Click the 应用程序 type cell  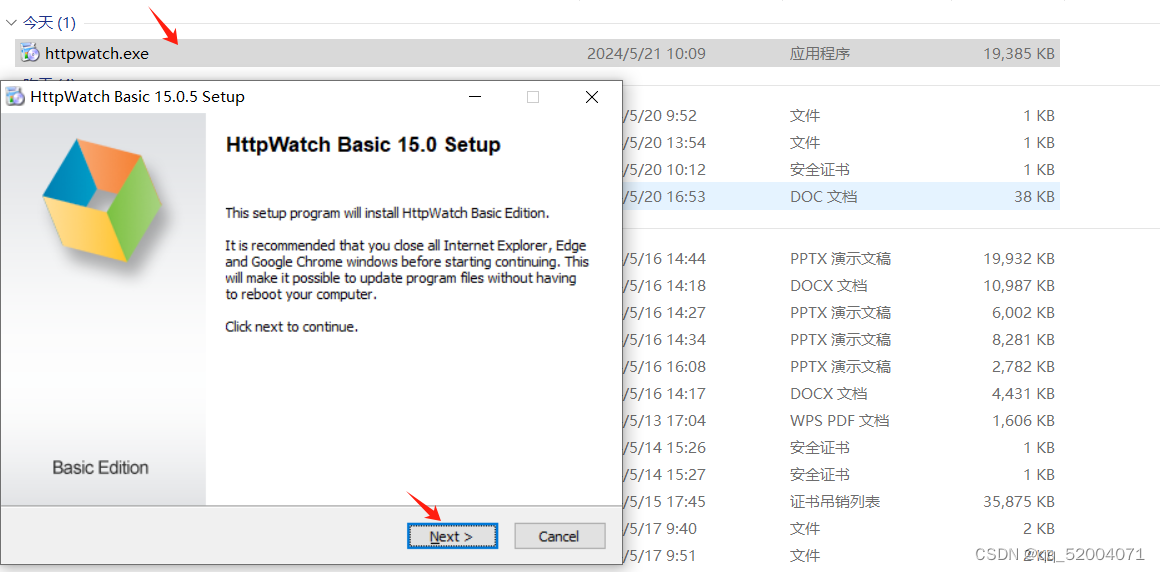point(819,53)
